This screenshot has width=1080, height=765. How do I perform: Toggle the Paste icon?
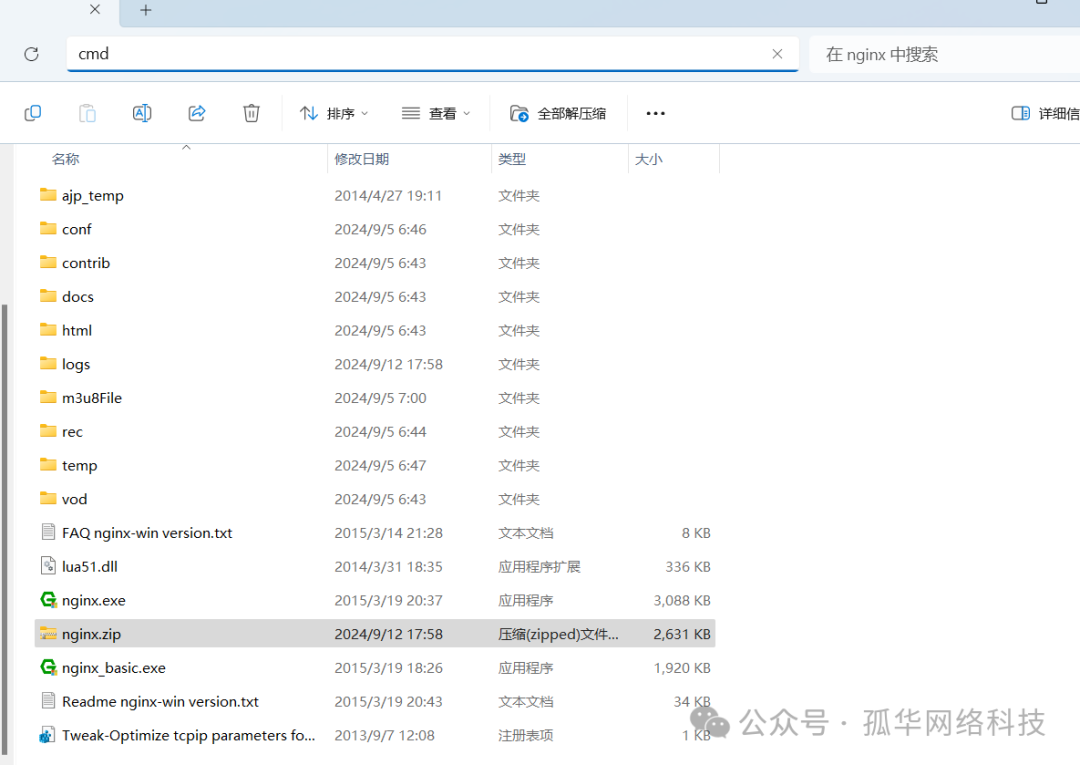pos(87,113)
